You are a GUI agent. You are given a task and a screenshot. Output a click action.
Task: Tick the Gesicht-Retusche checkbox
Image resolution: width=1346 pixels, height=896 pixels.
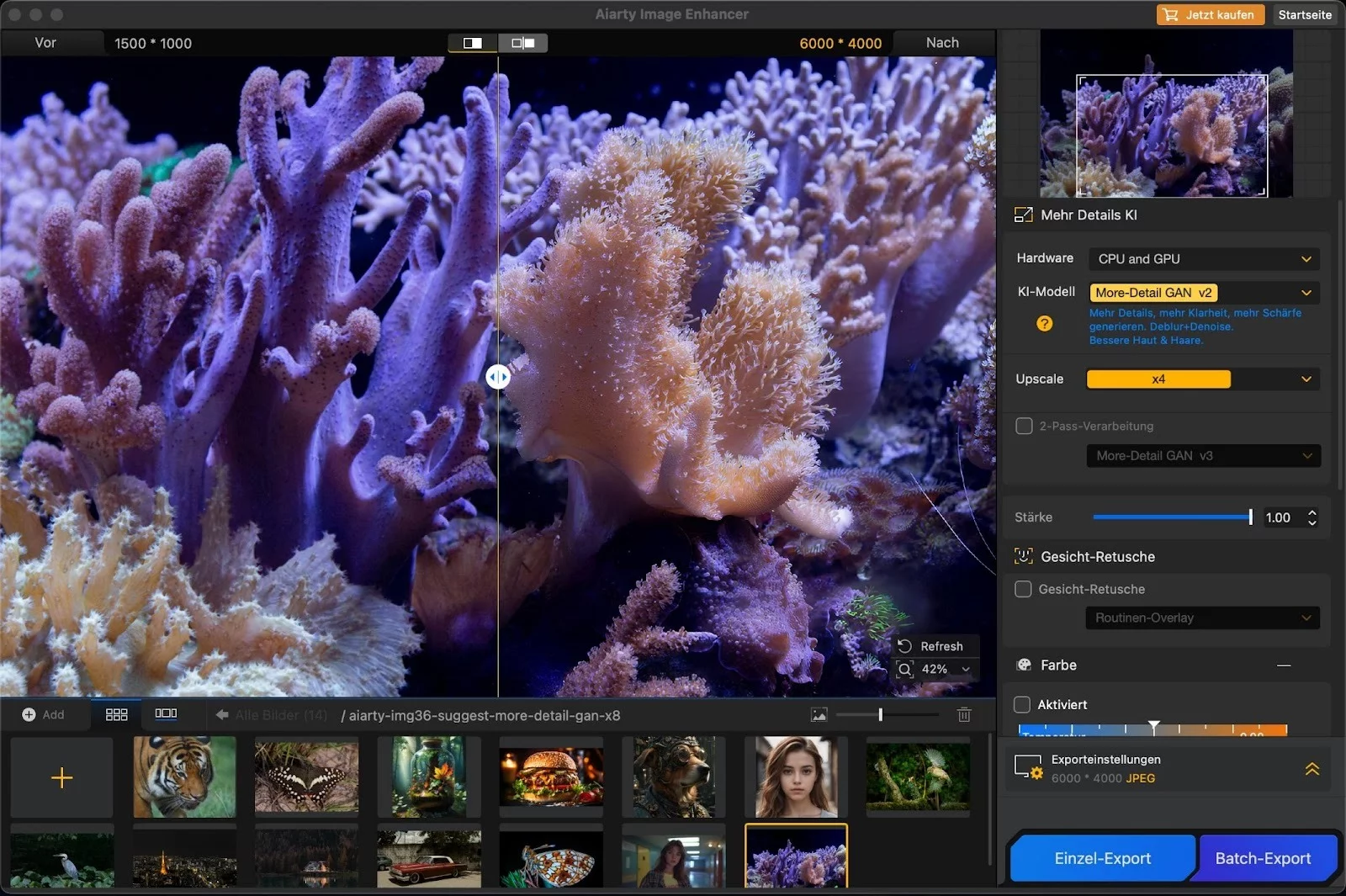[1023, 589]
